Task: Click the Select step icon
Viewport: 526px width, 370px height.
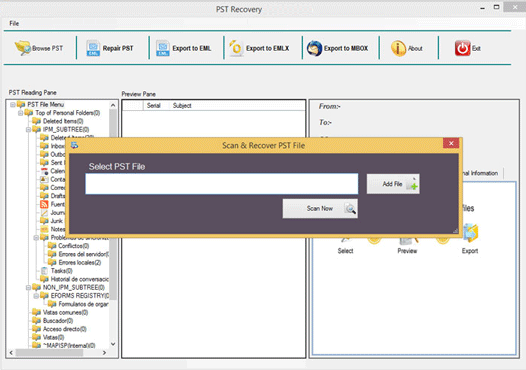Action: pos(346,239)
